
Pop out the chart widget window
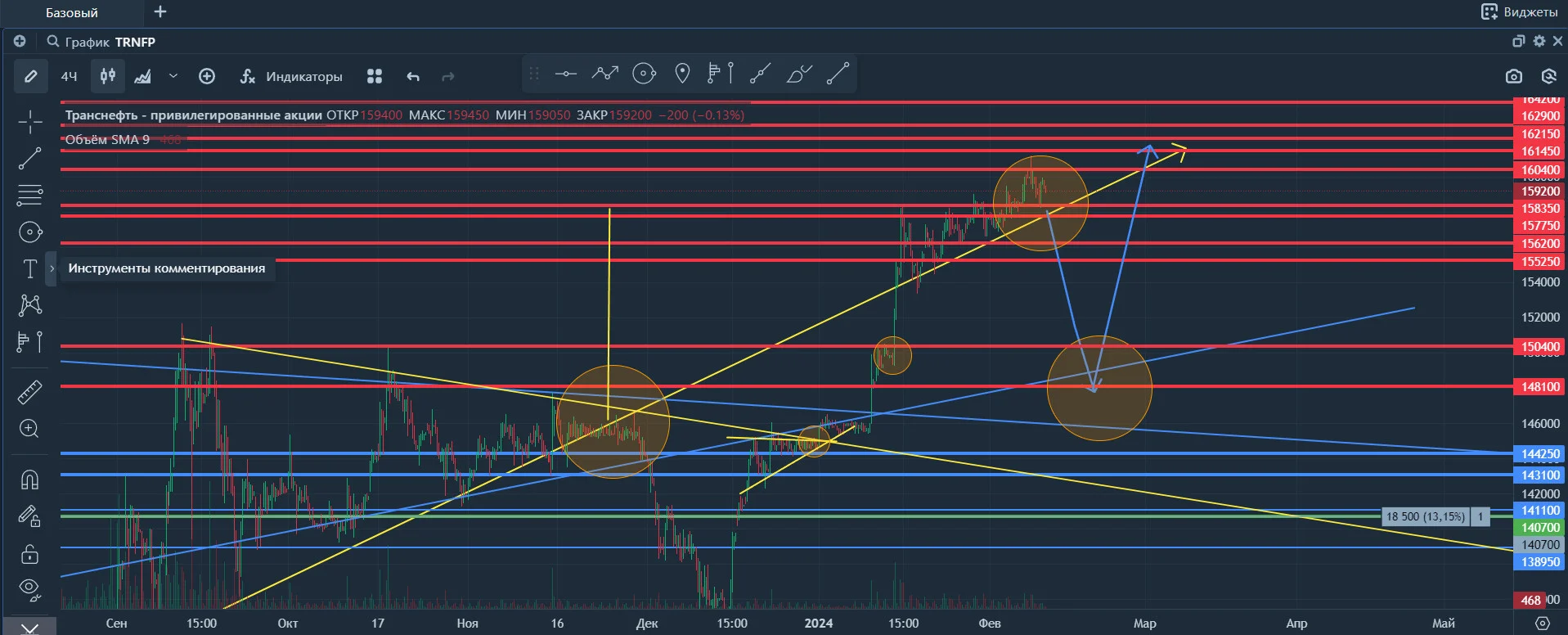(x=1519, y=41)
